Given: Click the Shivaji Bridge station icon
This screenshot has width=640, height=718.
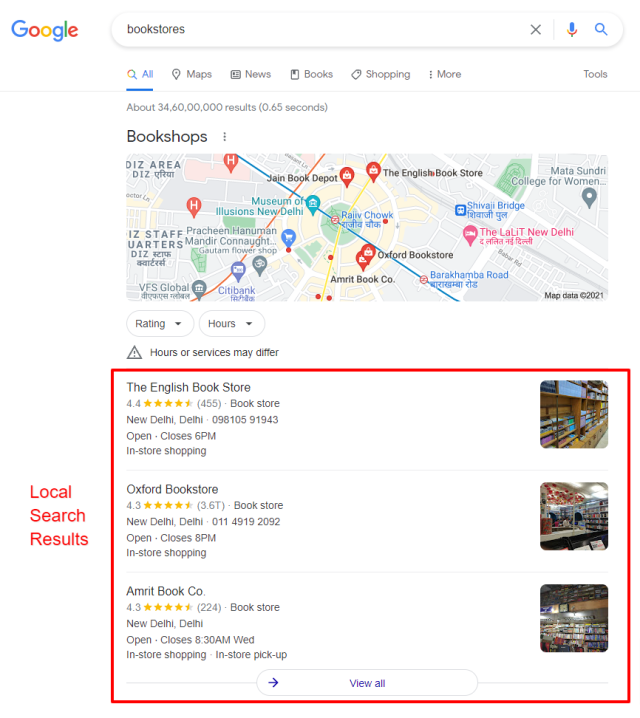Looking at the screenshot, I should (460, 210).
